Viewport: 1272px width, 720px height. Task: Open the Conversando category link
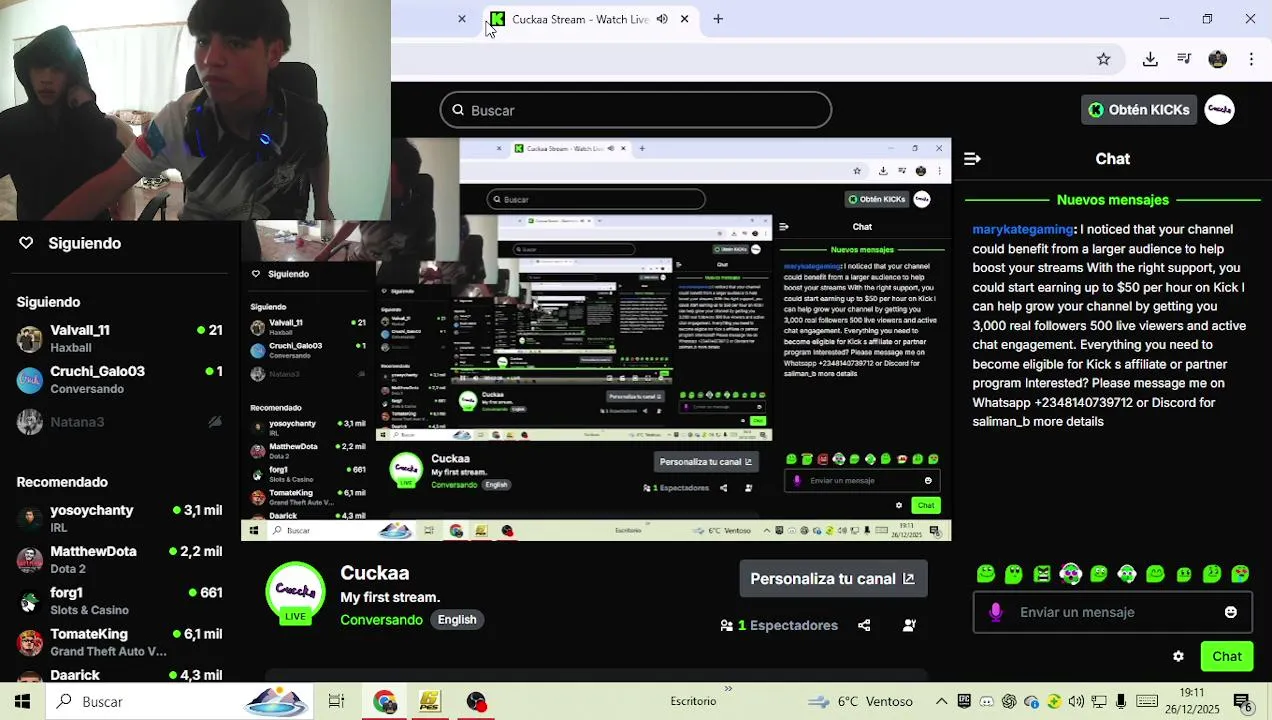(x=381, y=620)
